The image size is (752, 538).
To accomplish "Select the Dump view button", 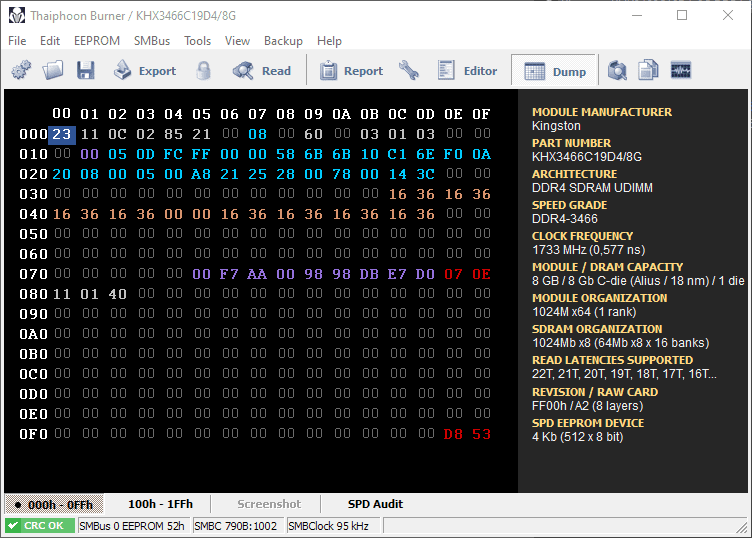I will pos(555,71).
